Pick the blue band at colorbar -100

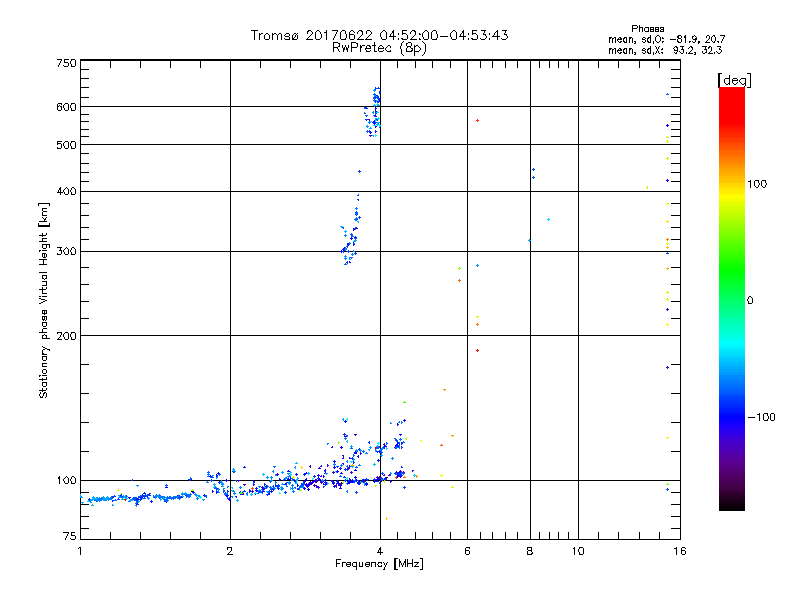pyautogui.click(x=731, y=416)
